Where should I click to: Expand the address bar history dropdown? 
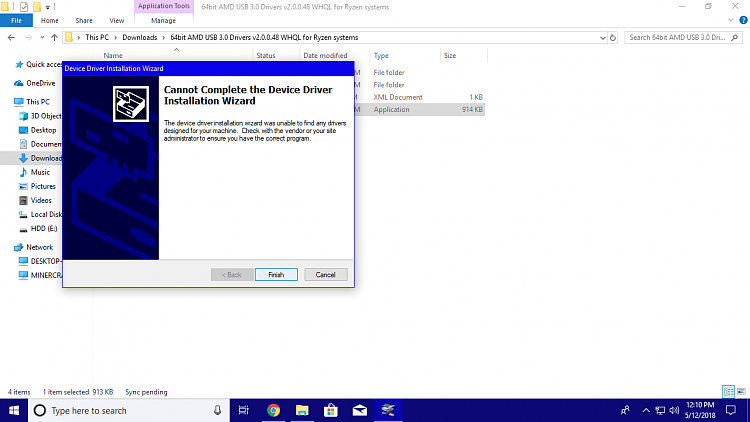(602, 37)
